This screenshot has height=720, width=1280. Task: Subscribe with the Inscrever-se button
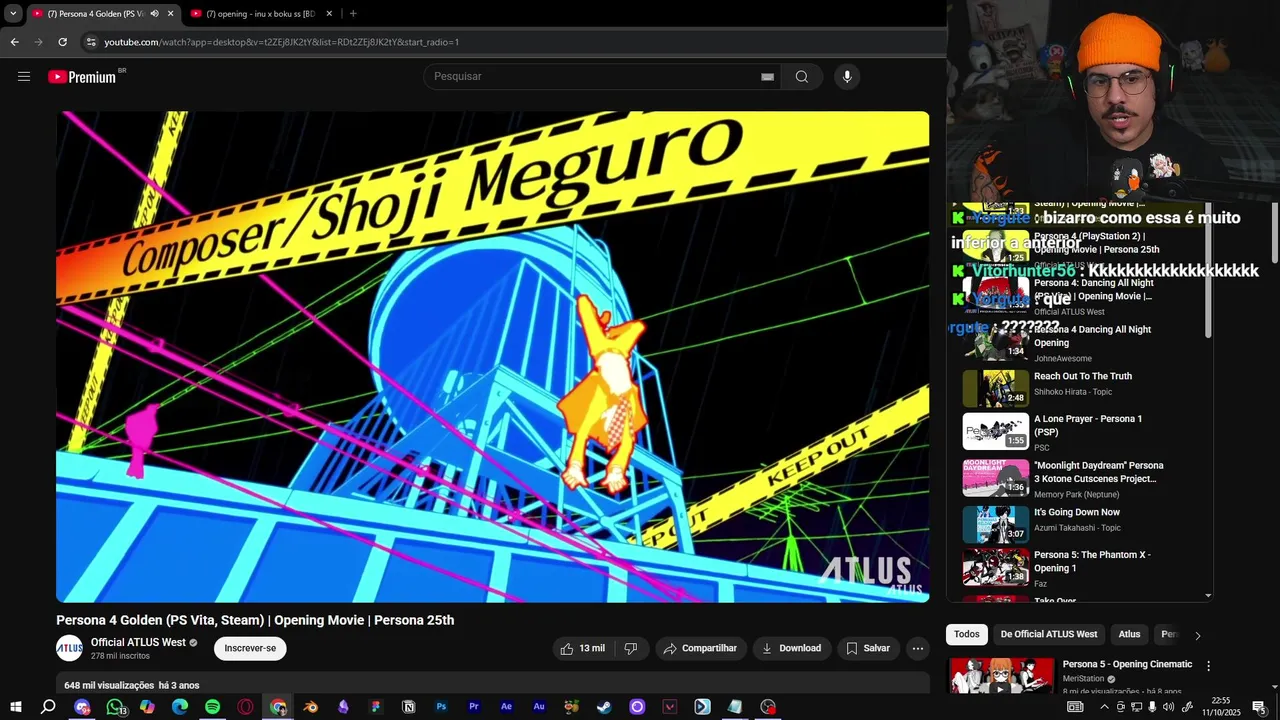[x=250, y=648]
